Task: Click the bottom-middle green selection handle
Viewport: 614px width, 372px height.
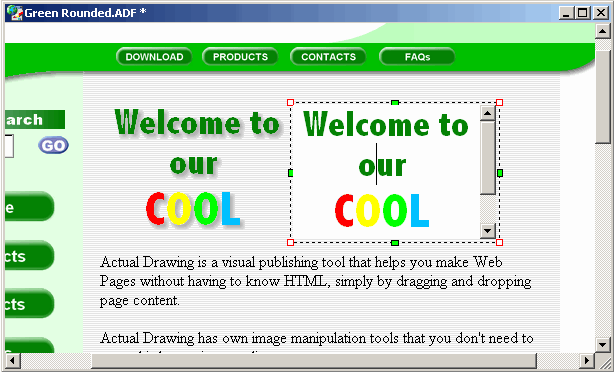Action: 395,243
